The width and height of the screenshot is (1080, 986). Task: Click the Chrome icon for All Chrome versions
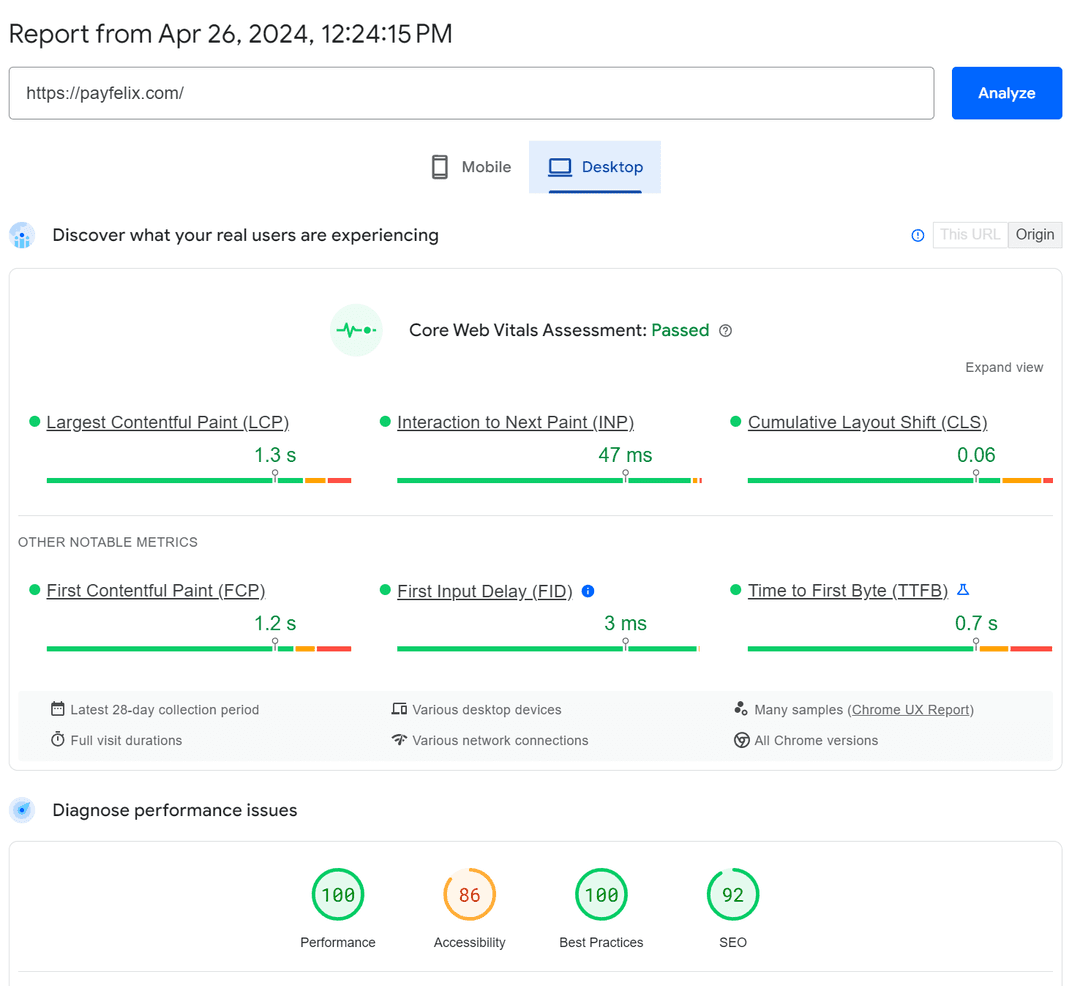[x=741, y=740]
